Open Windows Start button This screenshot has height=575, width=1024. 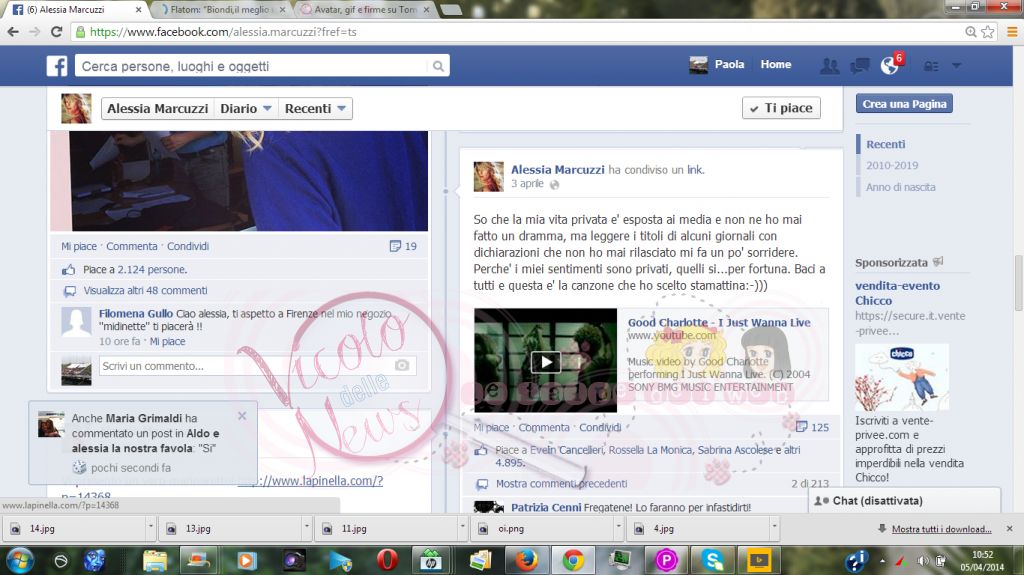click(x=19, y=561)
